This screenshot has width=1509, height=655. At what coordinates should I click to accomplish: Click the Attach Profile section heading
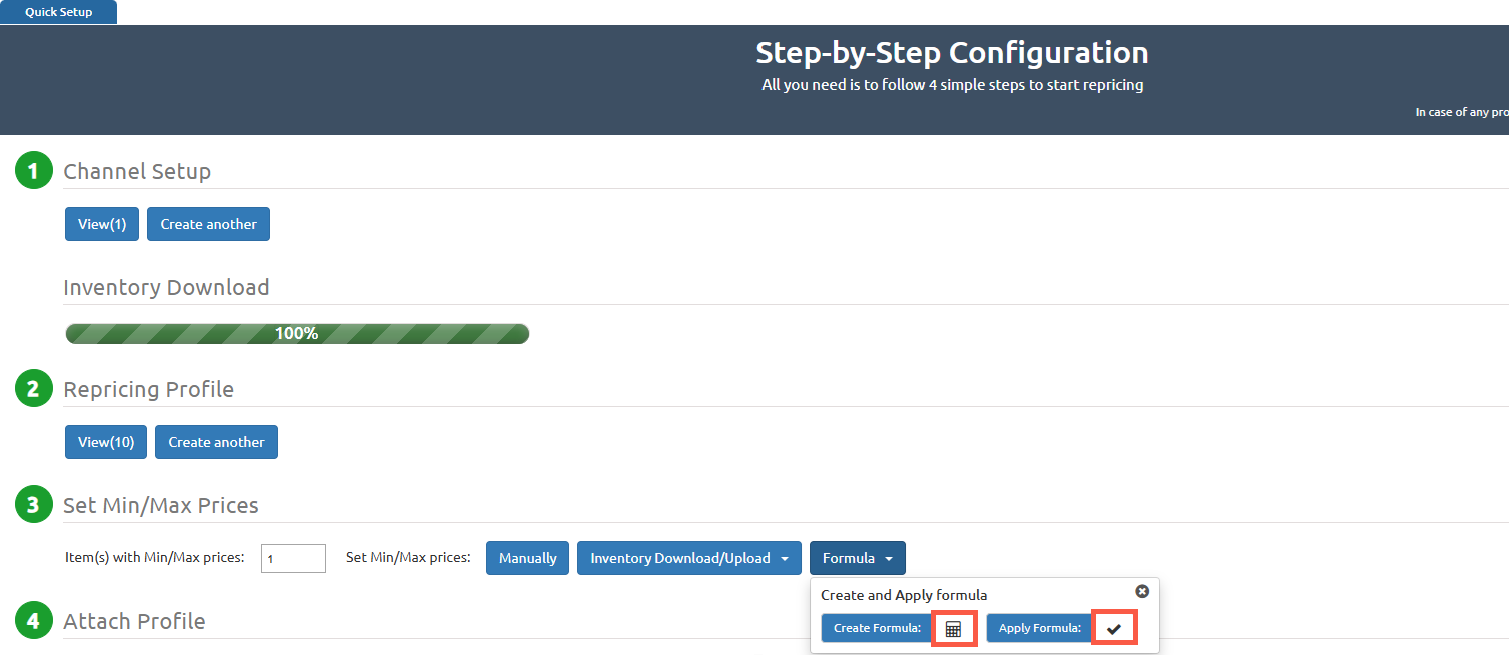[134, 621]
